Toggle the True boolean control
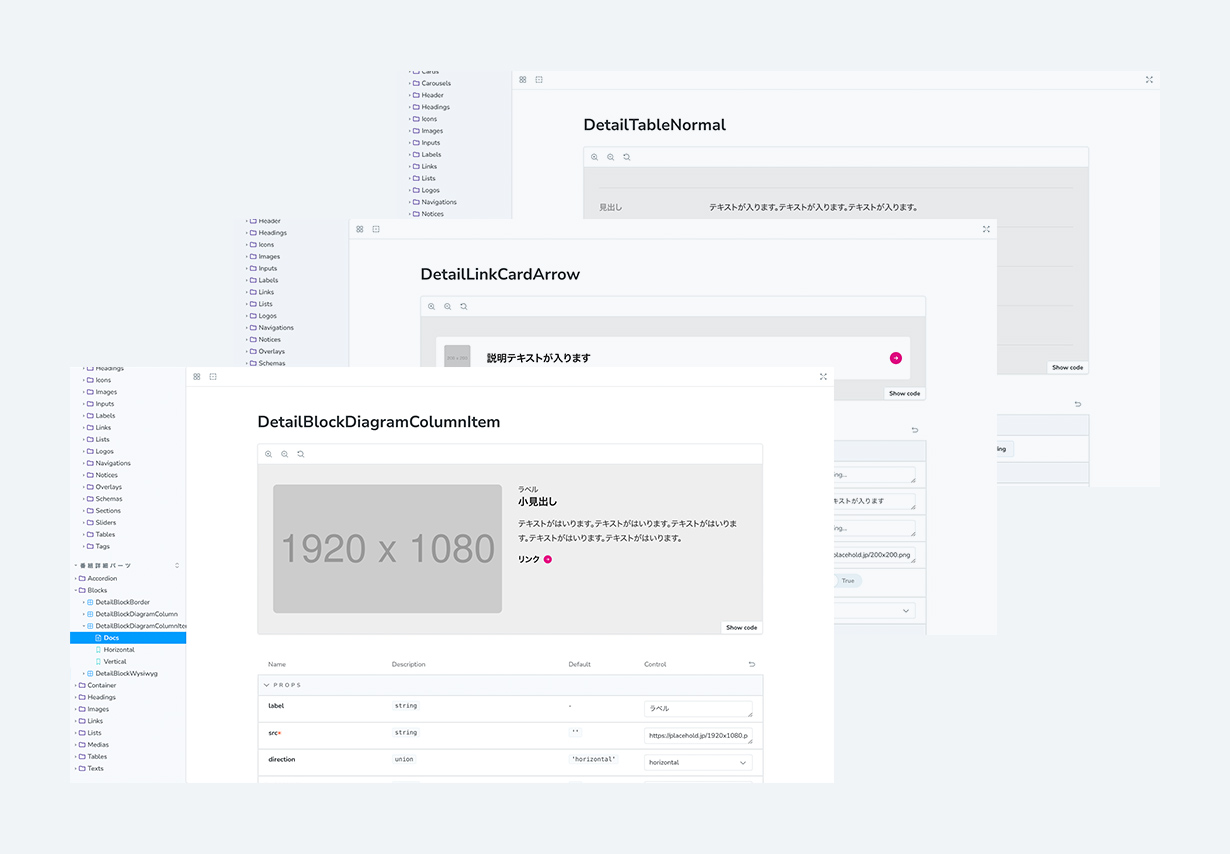Image resolution: width=1230 pixels, height=854 pixels. [x=848, y=580]
